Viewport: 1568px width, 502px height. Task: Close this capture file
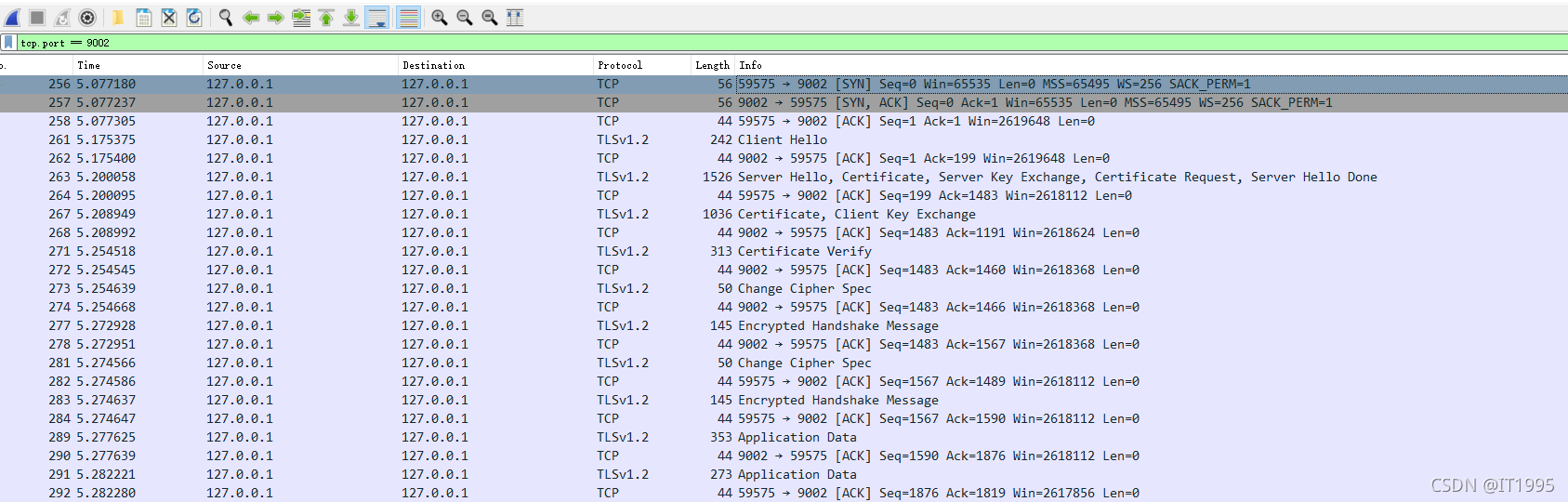(x=169, y=18)
